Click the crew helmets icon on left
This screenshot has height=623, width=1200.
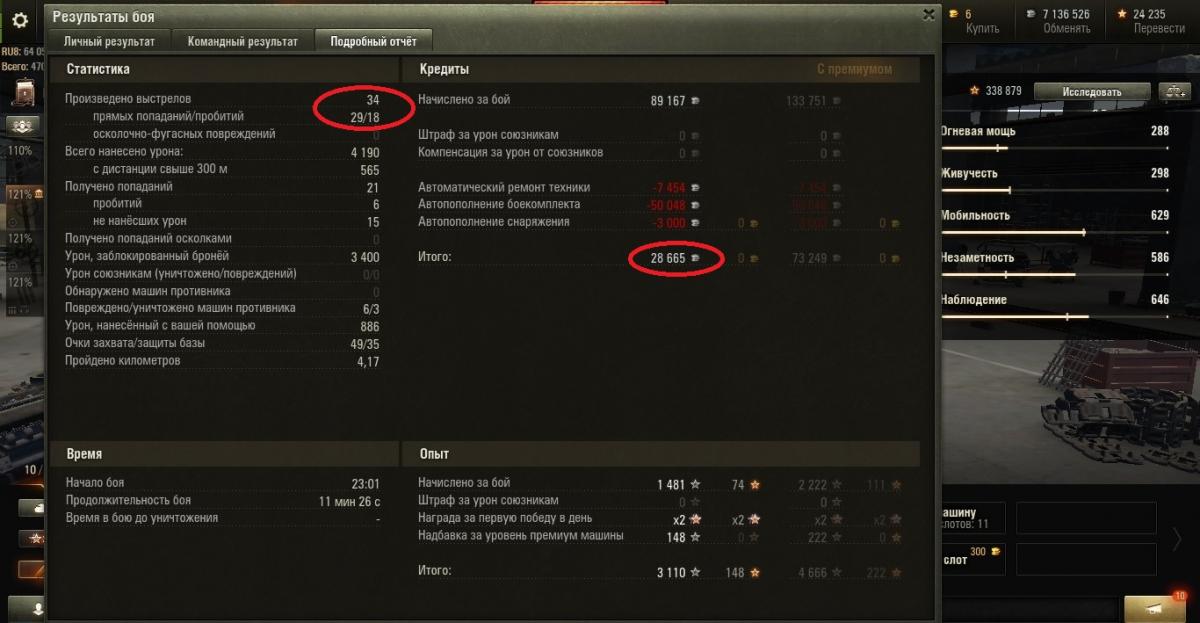[x=22, y=126]
